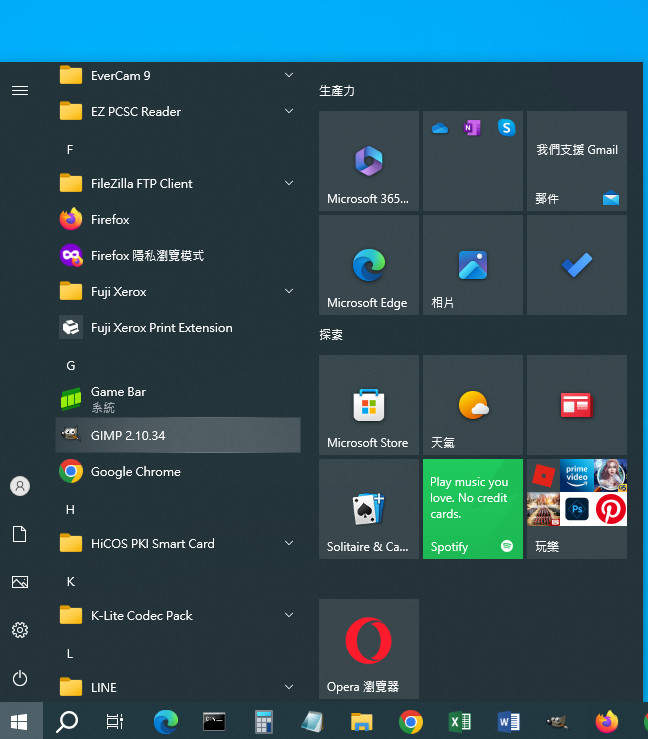This screenshot has height=739, width=648.
Task: Open the 郵件 mail tile
Action: (x=577, y=161)
